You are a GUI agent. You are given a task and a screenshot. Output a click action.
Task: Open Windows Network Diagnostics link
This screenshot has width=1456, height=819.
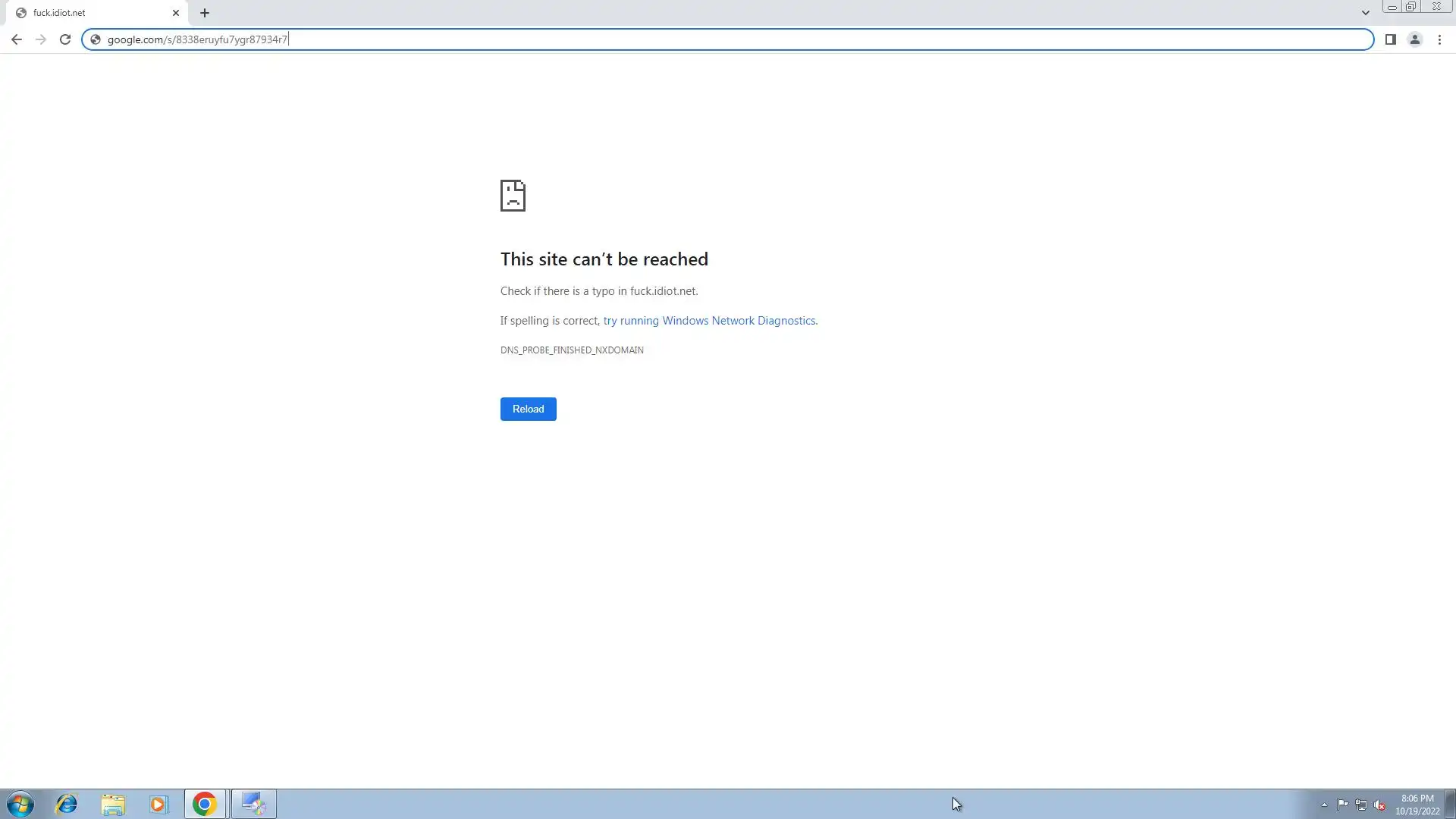(x=710, y=321)
